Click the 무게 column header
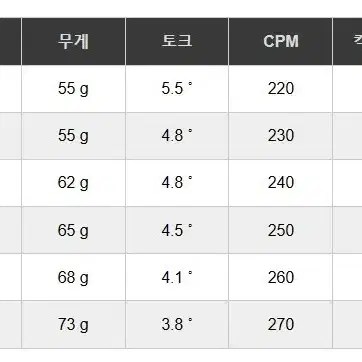The height and width of the screenshot is (362, 362). click(73, 41)
